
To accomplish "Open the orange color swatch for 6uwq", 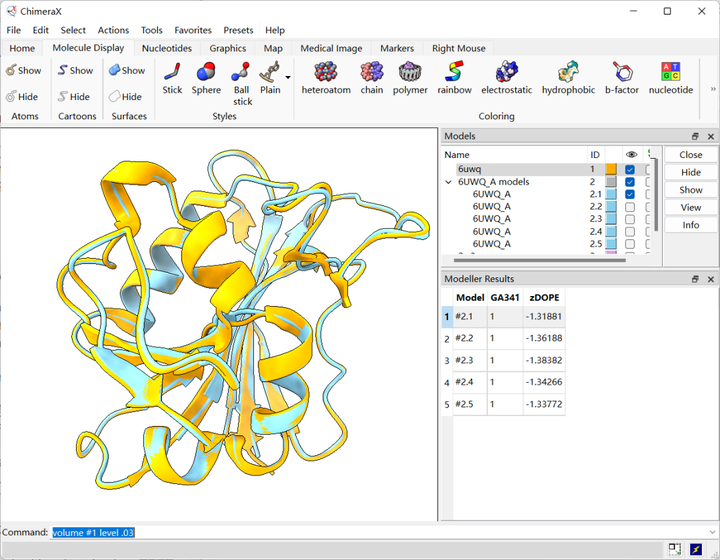I will 611,170.
